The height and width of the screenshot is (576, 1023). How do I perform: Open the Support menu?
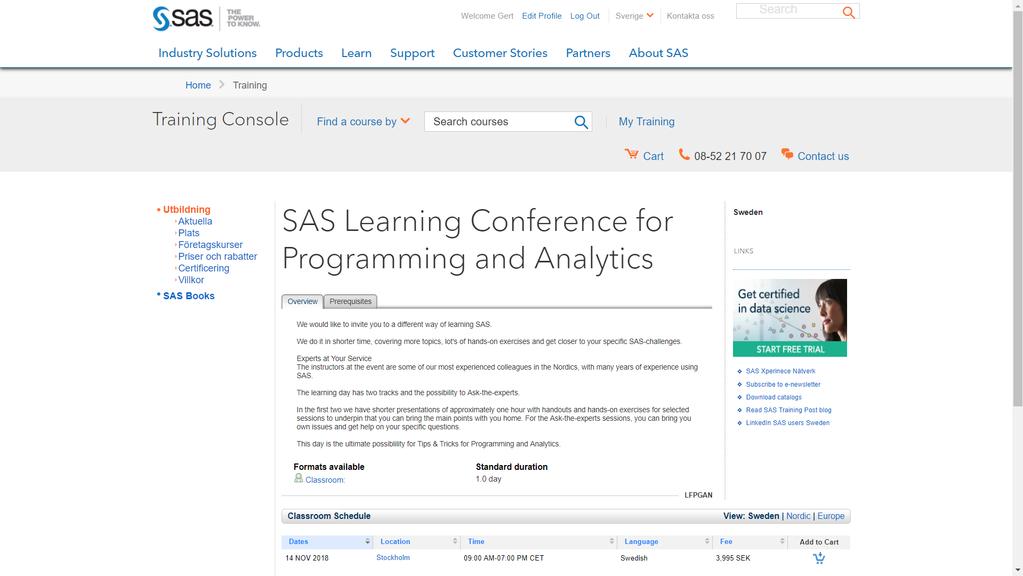[412, 53]
